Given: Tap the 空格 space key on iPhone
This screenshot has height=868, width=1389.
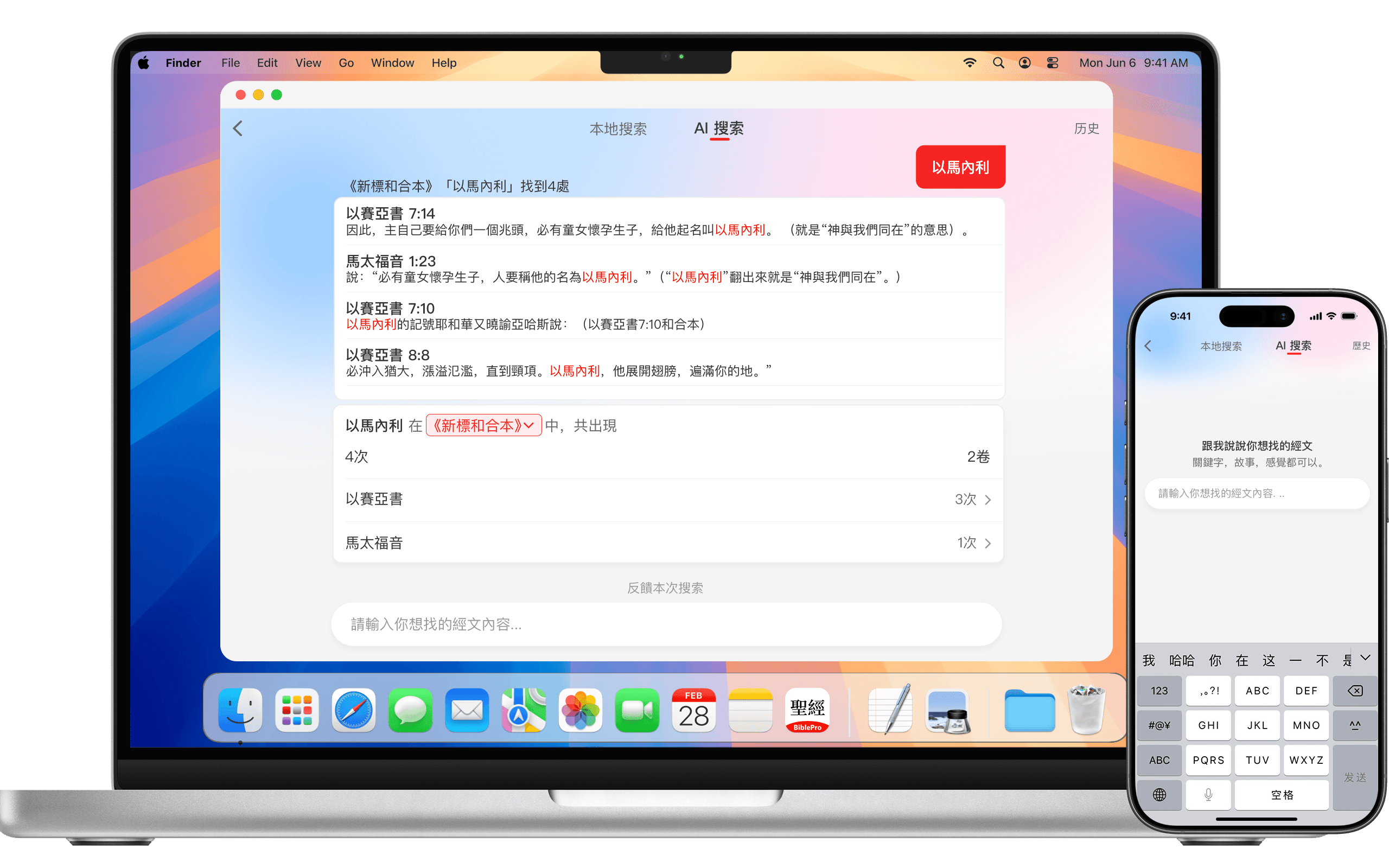Looking at the screenshot, I should pyautogui.click(x=1282, y=795).
